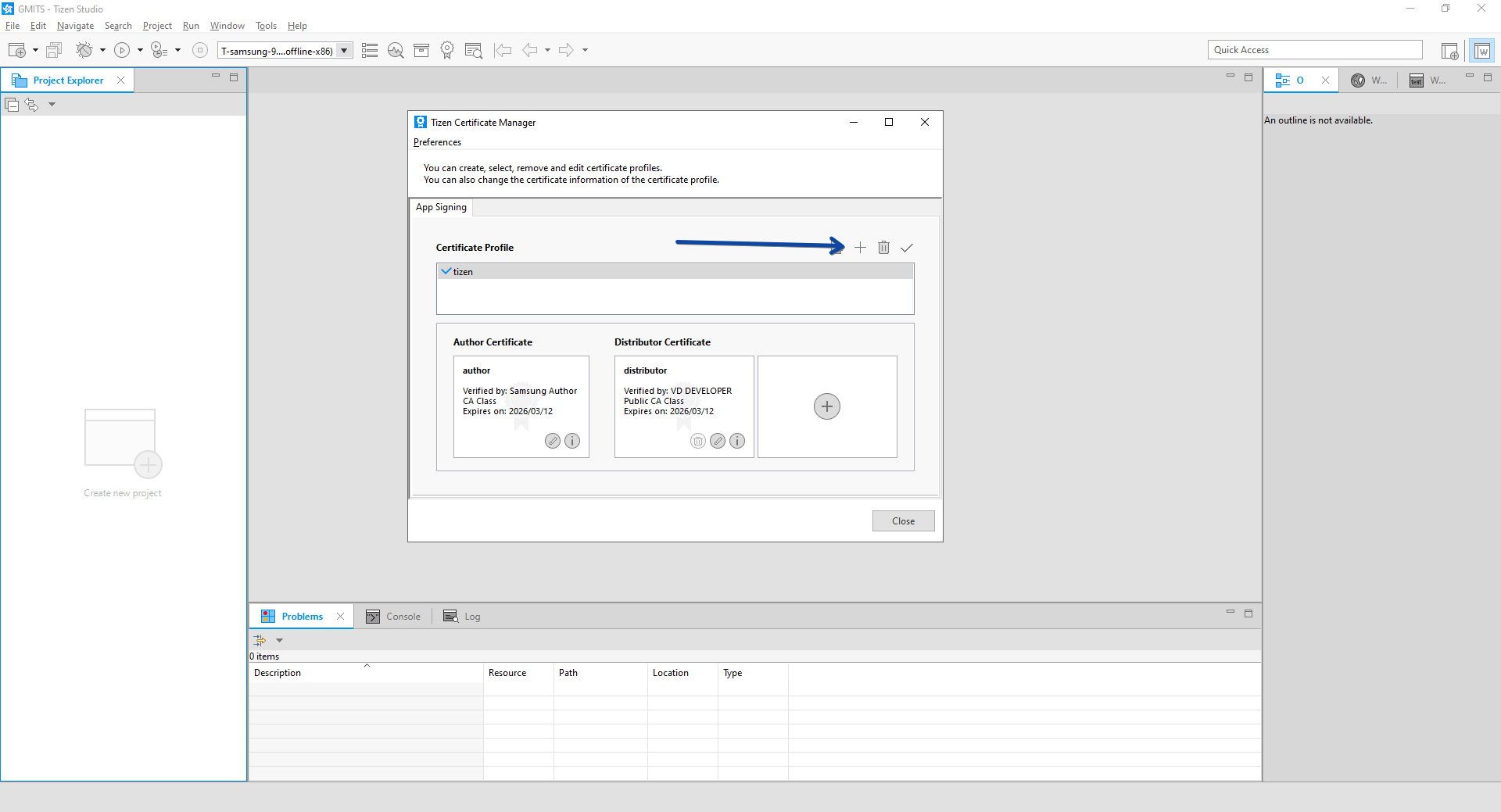Open the device list icon in toolbar
The width and height of the screenshot is (1501, 812).
[x=370, y=51]
